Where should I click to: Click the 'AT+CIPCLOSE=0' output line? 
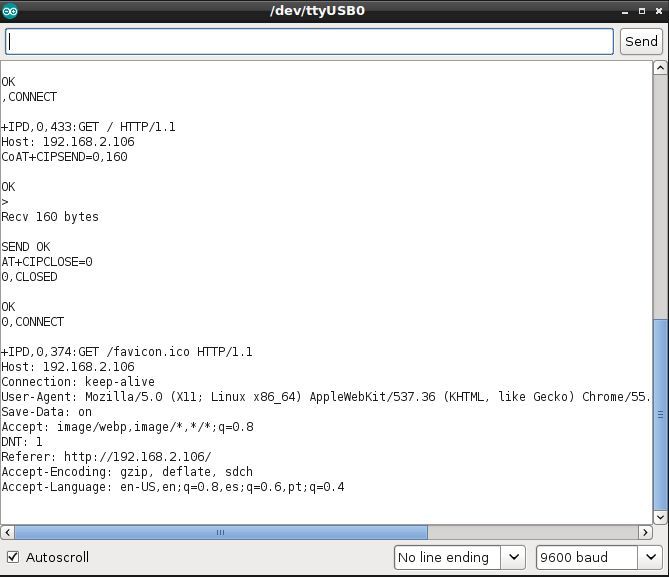point(47,262)
